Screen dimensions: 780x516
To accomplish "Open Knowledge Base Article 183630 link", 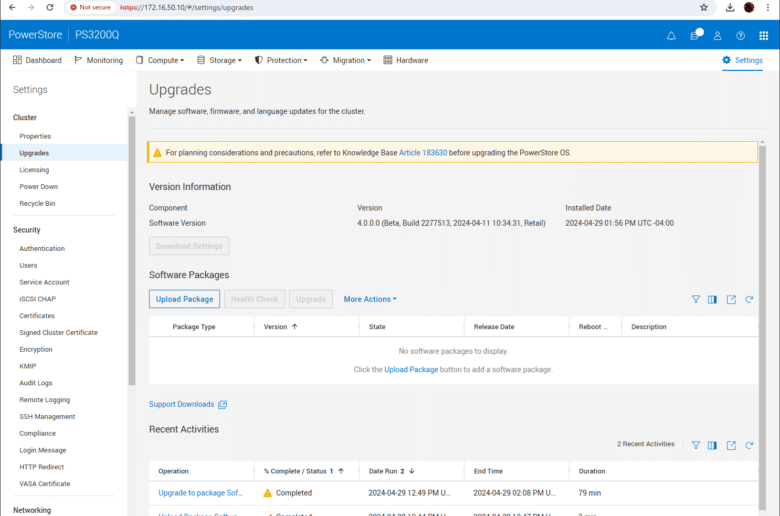I will point(423,153).
